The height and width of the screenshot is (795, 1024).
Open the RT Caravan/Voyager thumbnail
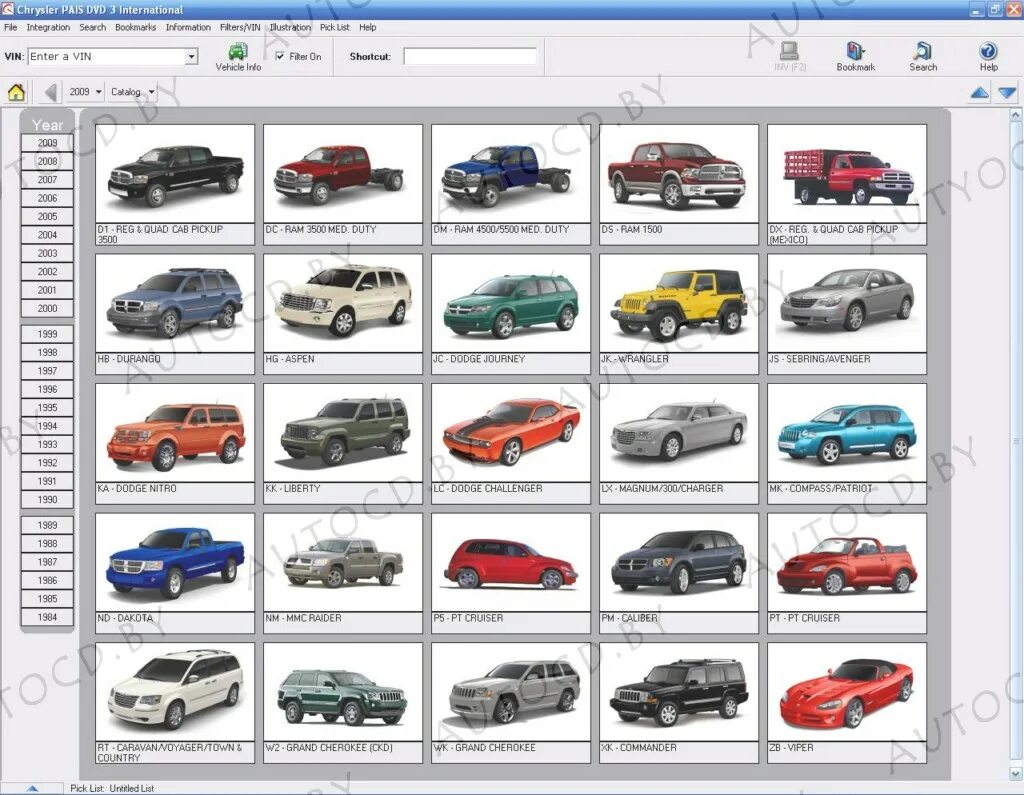tap(175, 692)
